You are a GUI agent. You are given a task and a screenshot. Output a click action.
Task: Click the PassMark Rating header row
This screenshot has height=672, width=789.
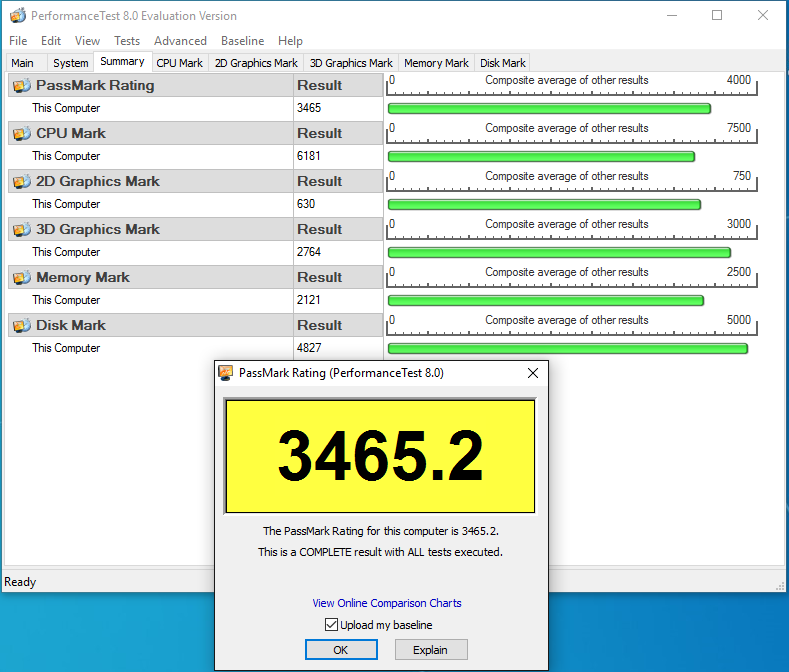[x=196, y=85]
